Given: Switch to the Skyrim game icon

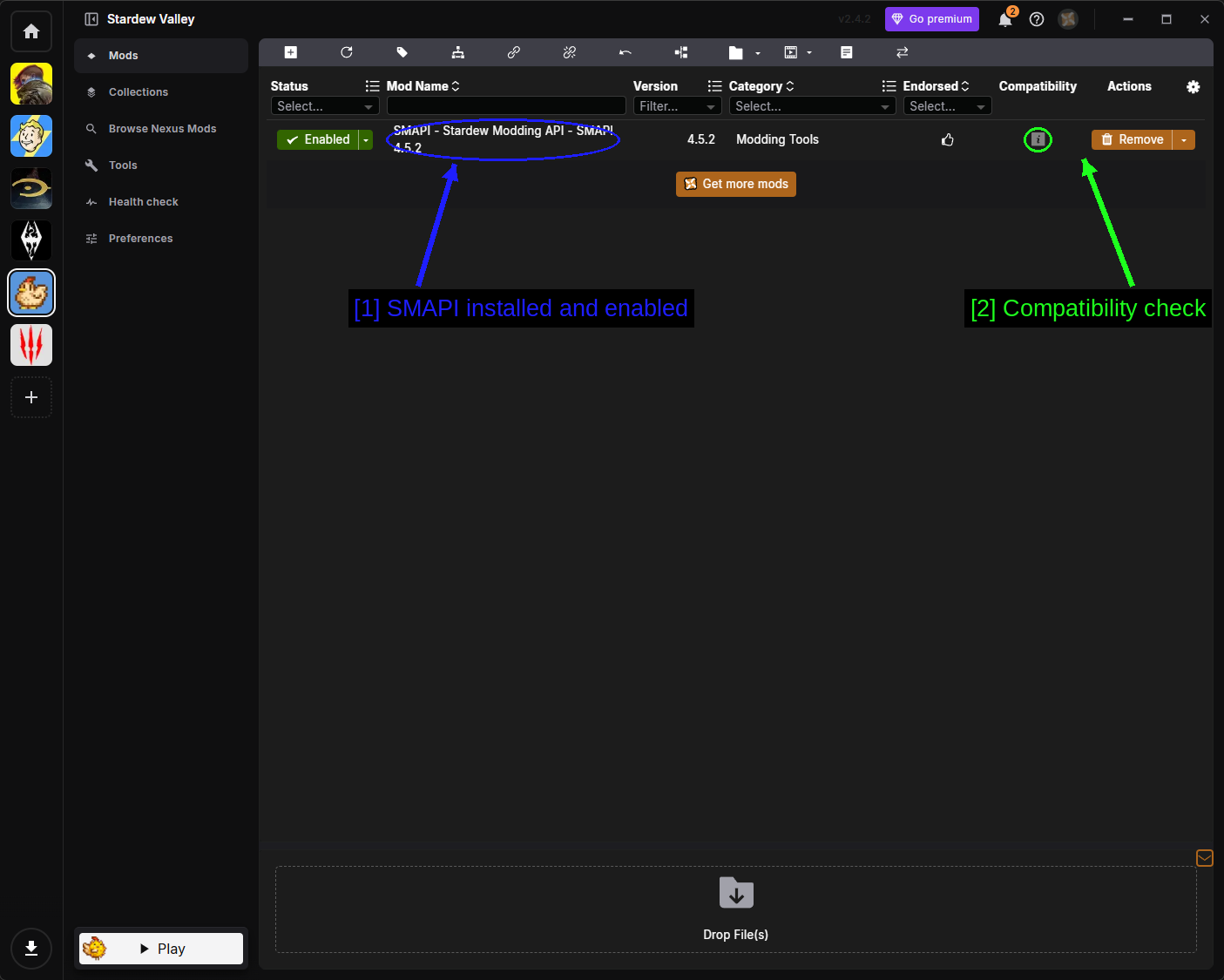Looking at the screenshot, I should click(x=31, y=240).
